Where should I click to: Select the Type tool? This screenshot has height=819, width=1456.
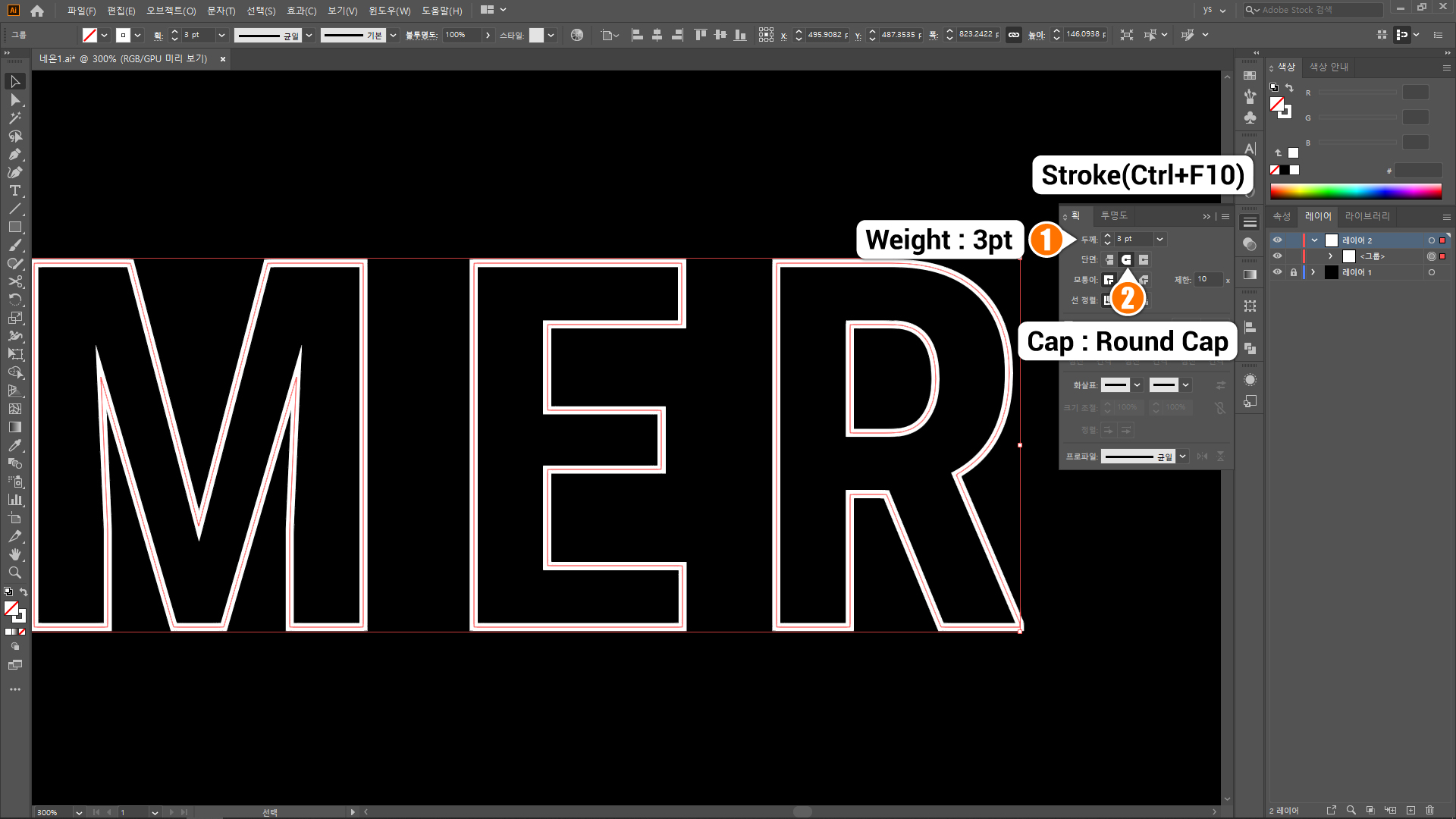tap(14, 191)
